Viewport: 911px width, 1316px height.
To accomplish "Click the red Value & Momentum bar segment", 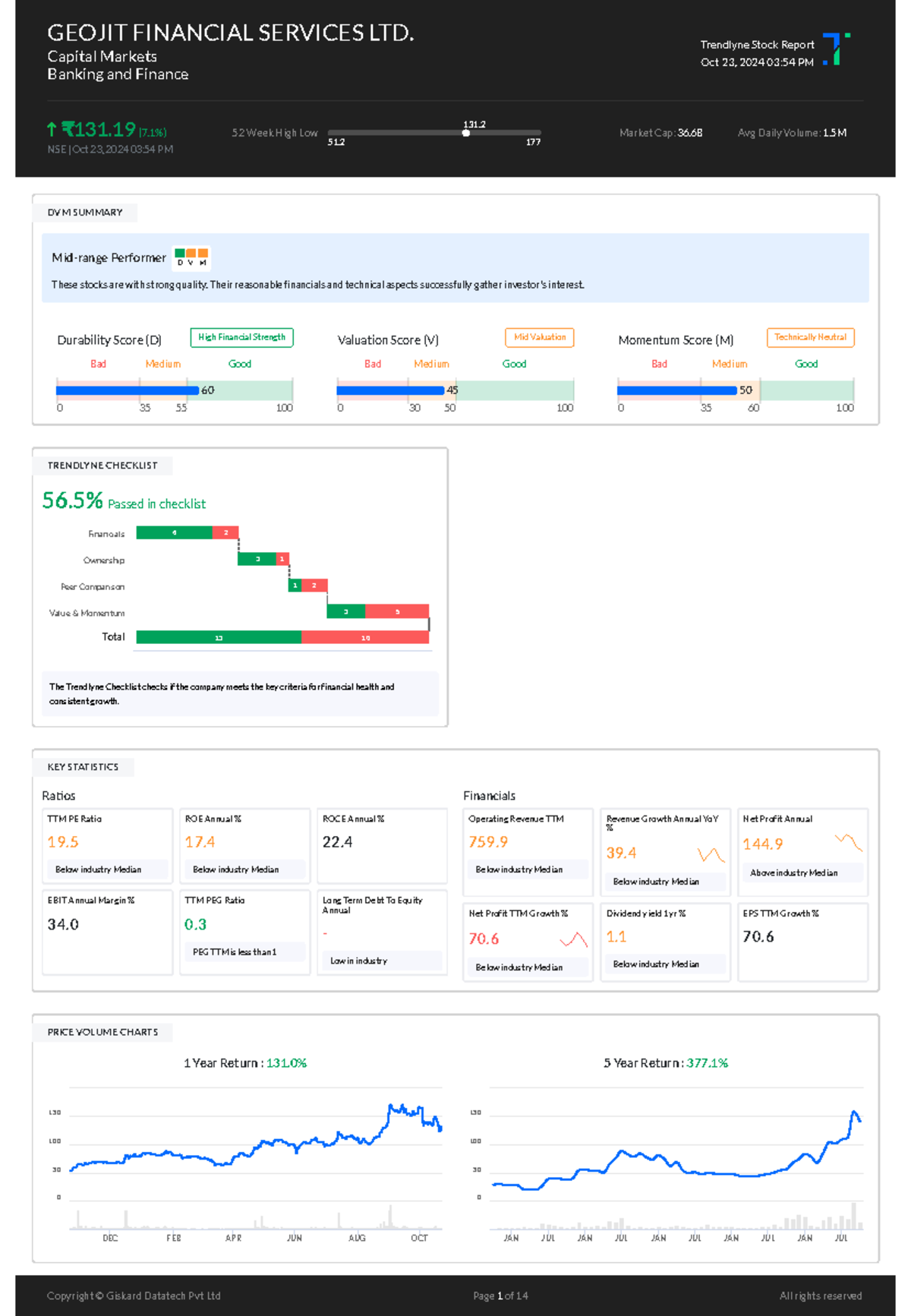I will (x=397, y=611).
